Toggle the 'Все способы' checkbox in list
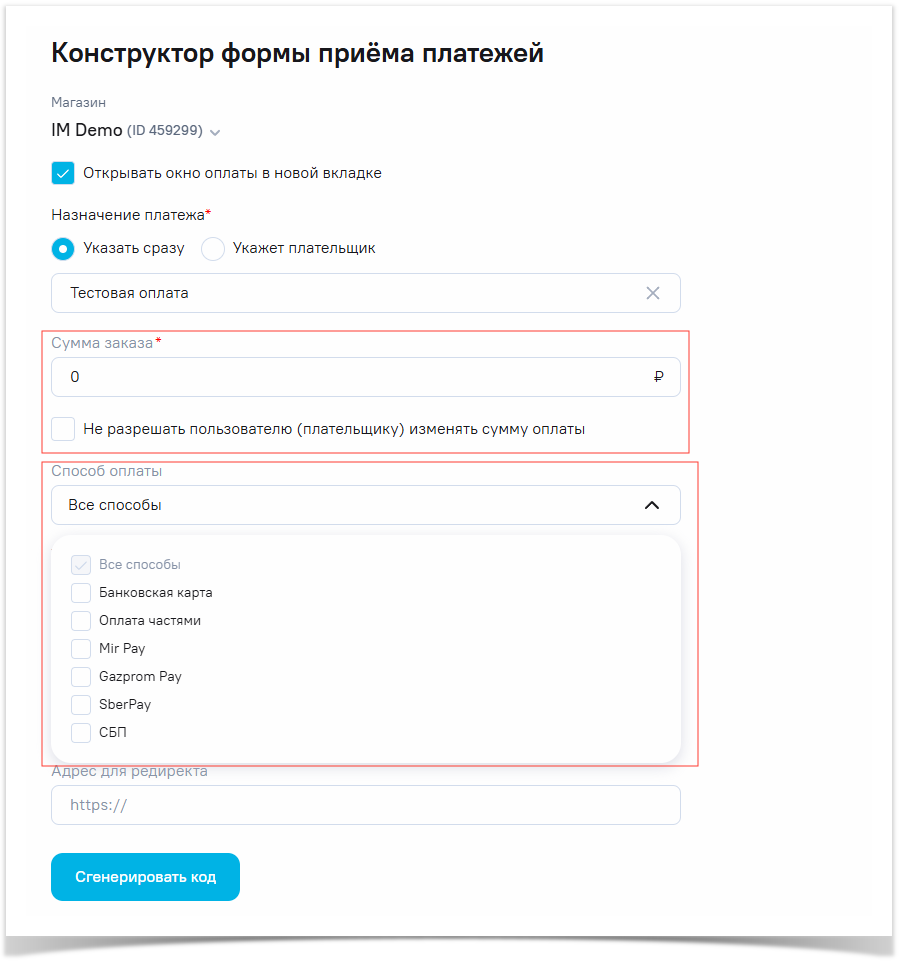The image size is (906, 965). 81,565
